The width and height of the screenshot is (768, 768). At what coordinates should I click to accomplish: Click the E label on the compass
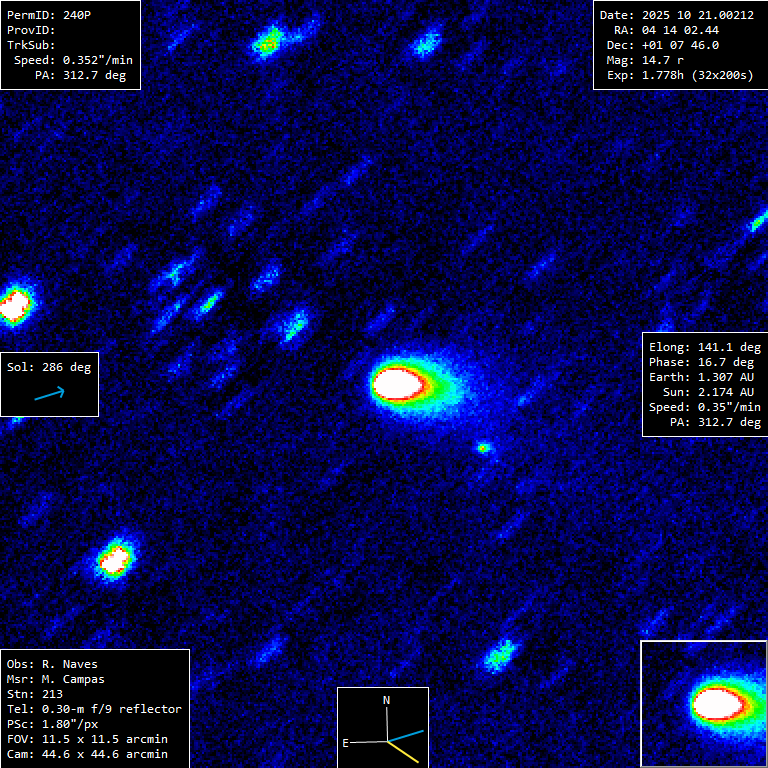[x=346, y=743]
